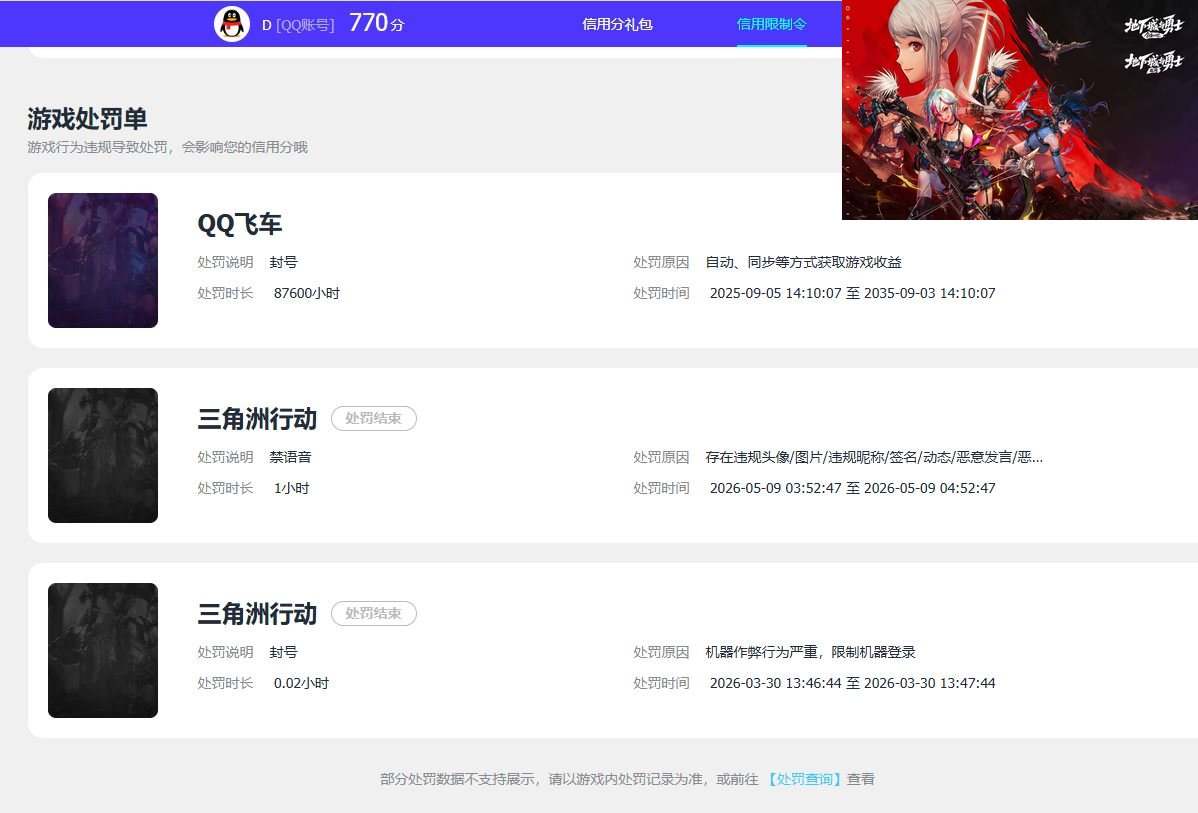Click truncated reason 存在违规头像/图片
The height and width of the screenshot is (813, 1198).
tap(873, 457)
